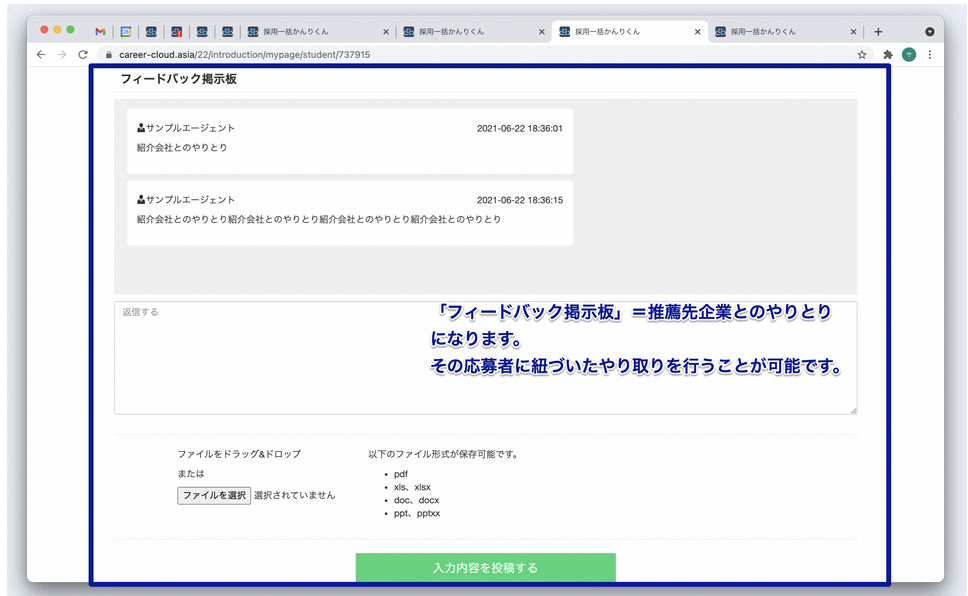Close the rightmost 採用一括かんりくん tab
Viewport: 968px width, 596px height.
853,31
